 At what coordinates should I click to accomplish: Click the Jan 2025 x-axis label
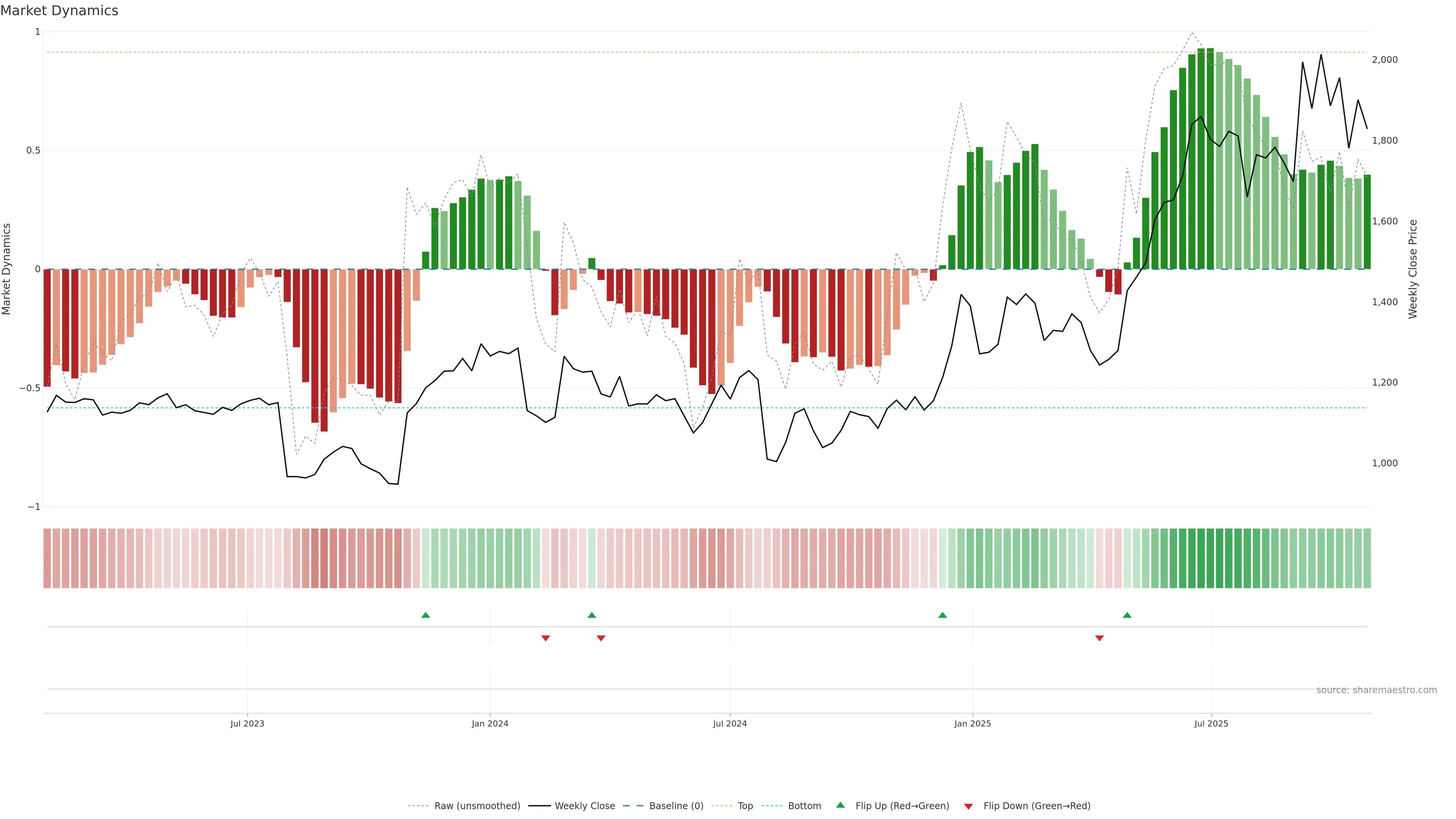click(972, 723)
